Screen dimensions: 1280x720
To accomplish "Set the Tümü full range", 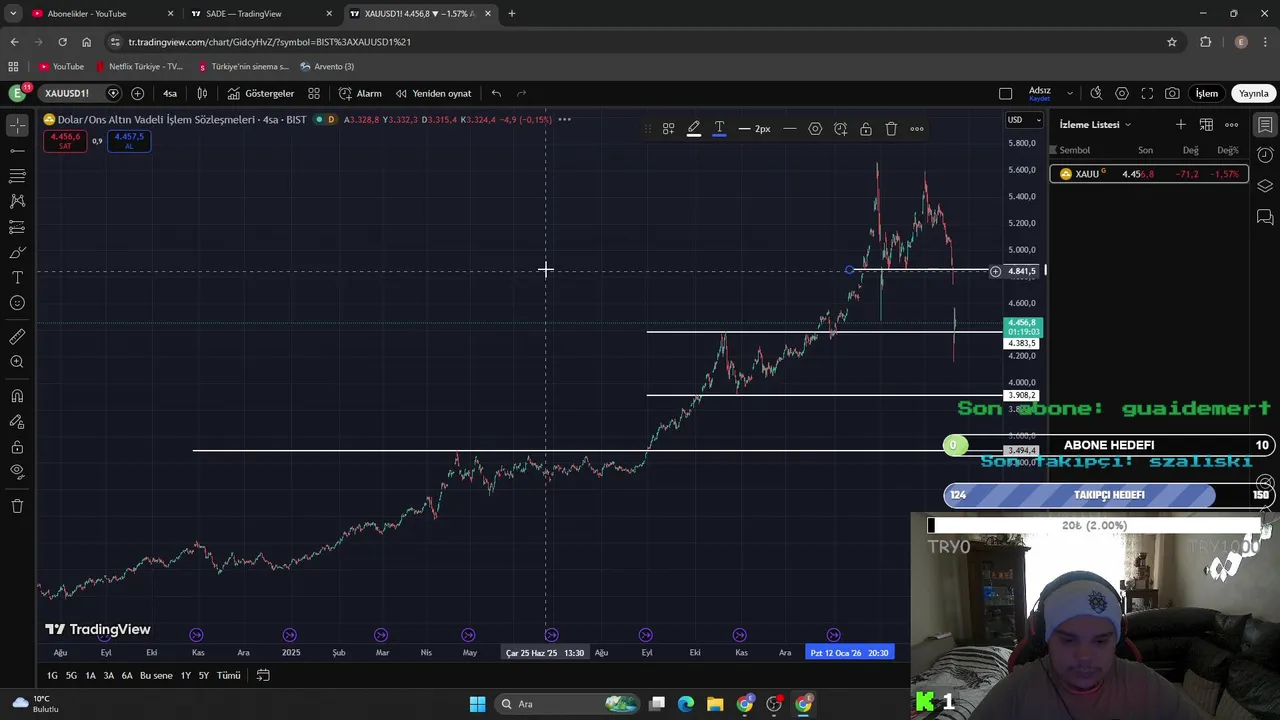I will (229, 676).
